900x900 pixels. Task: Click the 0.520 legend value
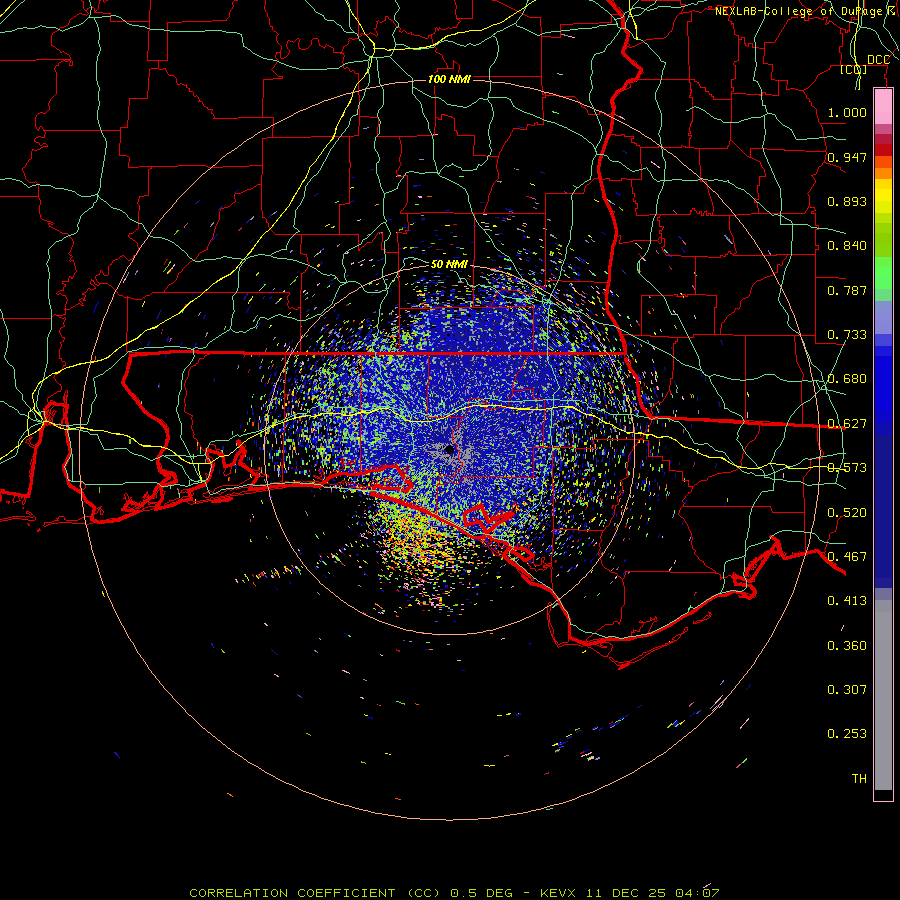[x=847, y=513]
